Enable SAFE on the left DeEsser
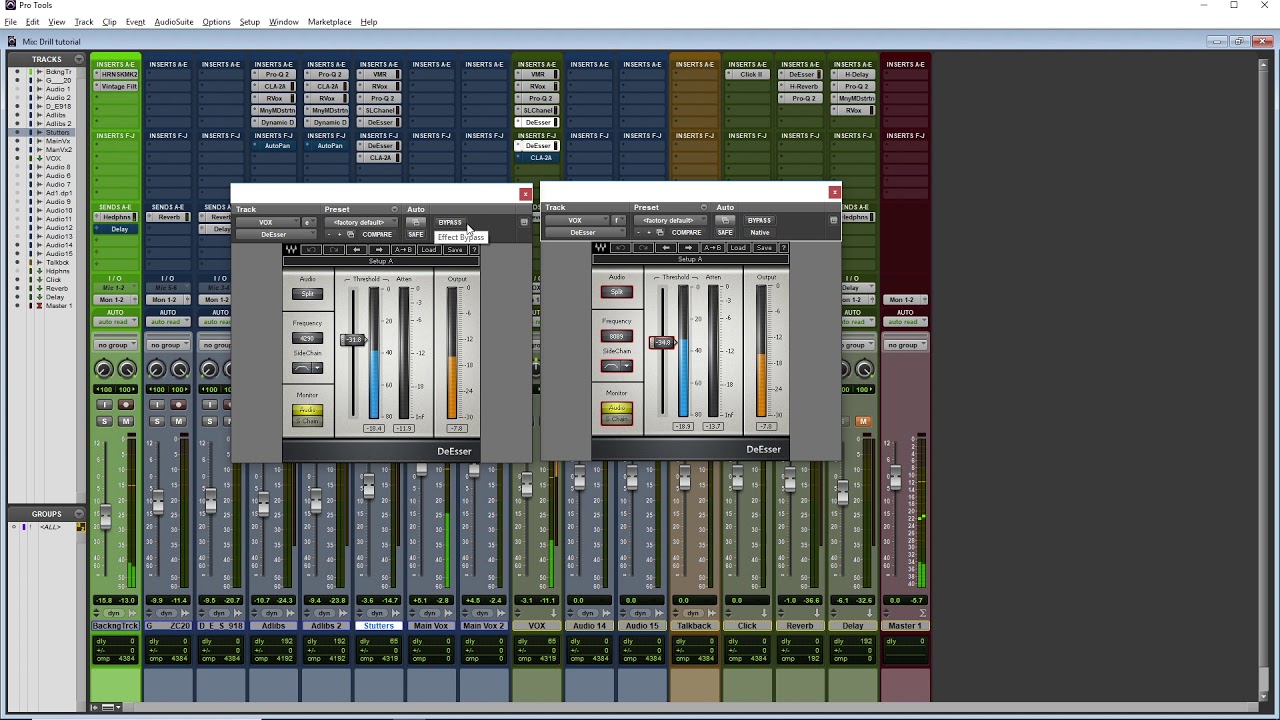The height and width of the screenshot is (720, 1280). tap(416, 234)
